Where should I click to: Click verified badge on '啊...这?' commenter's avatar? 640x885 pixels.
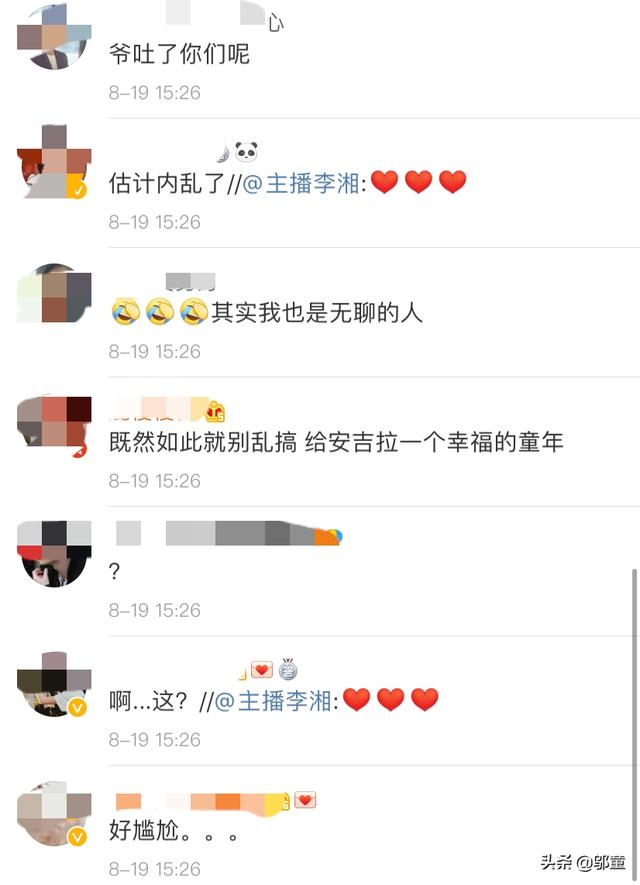point(77,707)
